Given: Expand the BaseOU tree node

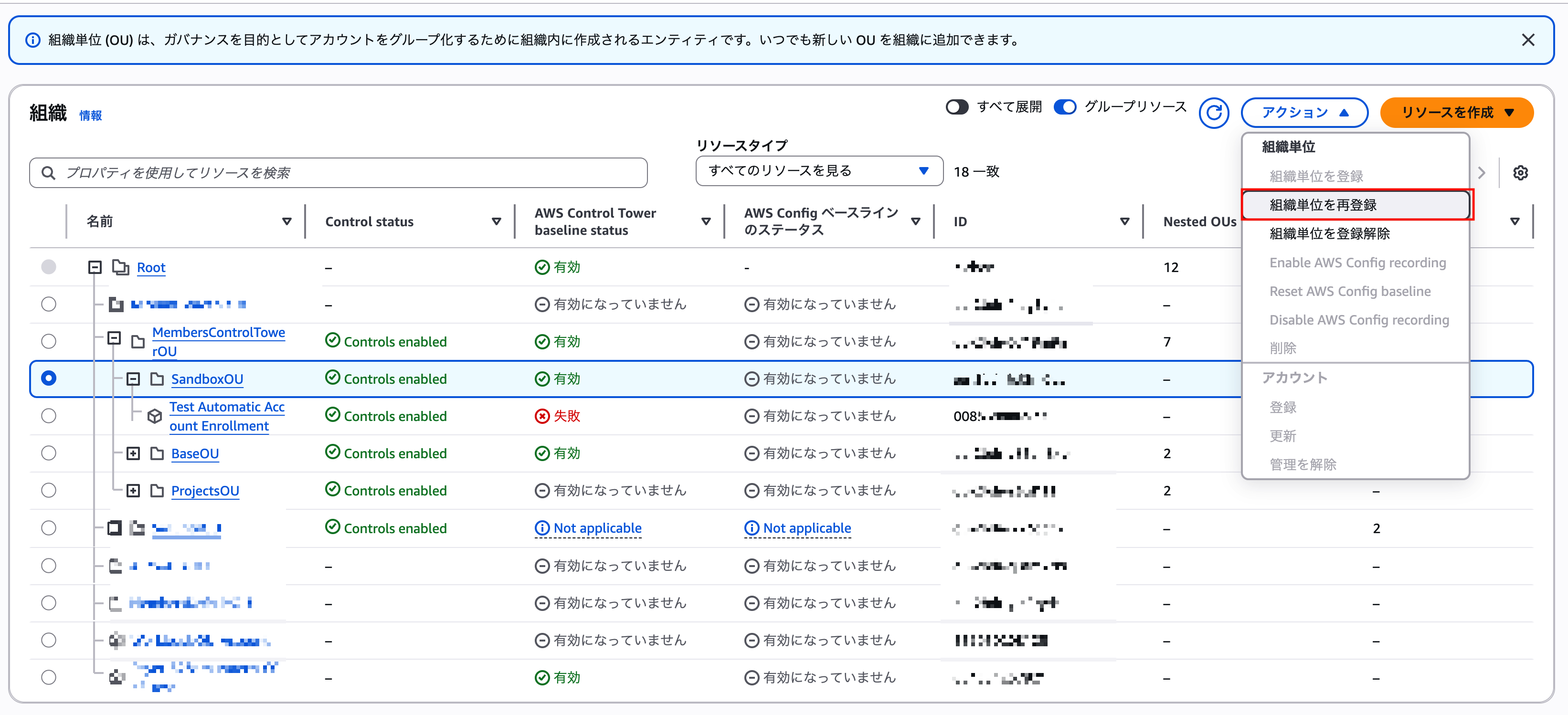Looking at the screenshot, I should (x=133, y=453).
